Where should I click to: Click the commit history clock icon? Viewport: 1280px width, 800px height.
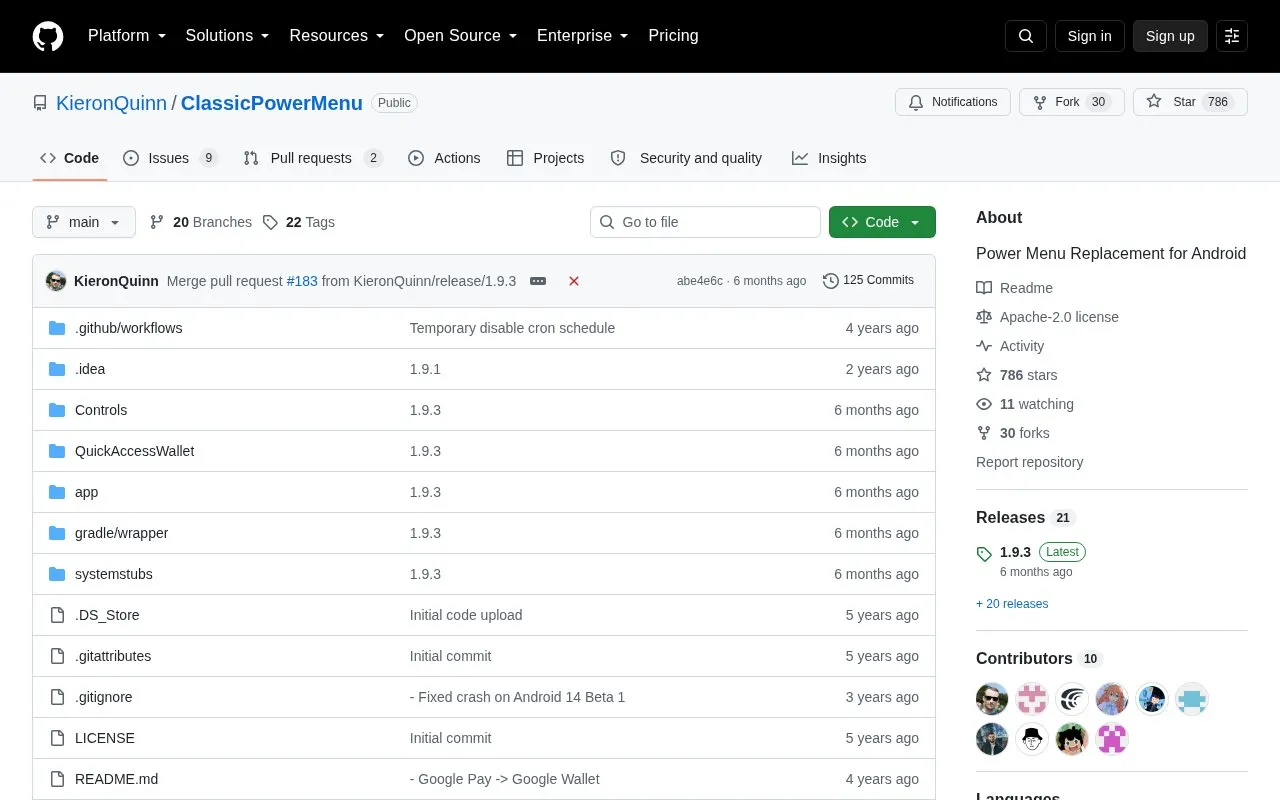(x=830, y=281)
